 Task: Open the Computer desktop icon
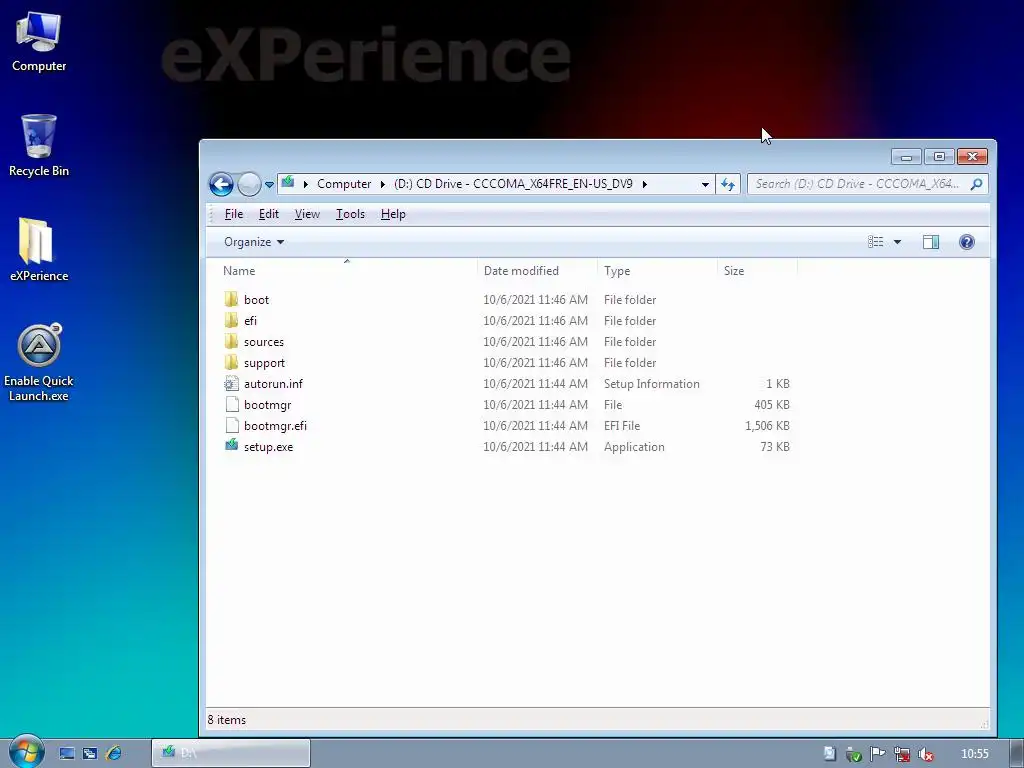click(39, 42)
